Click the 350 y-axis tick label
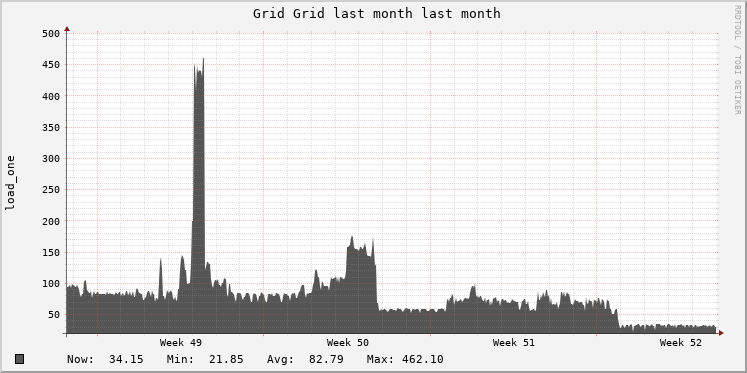 point(51,128)
